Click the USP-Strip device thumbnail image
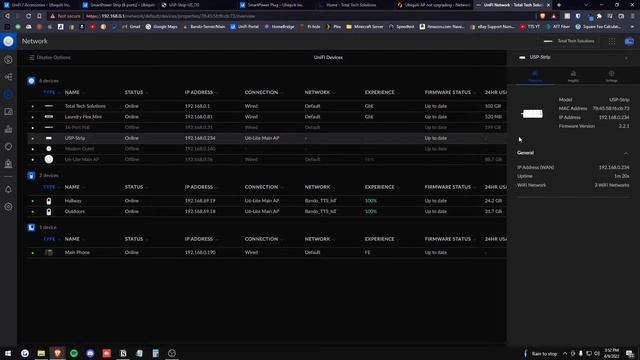 532,114
